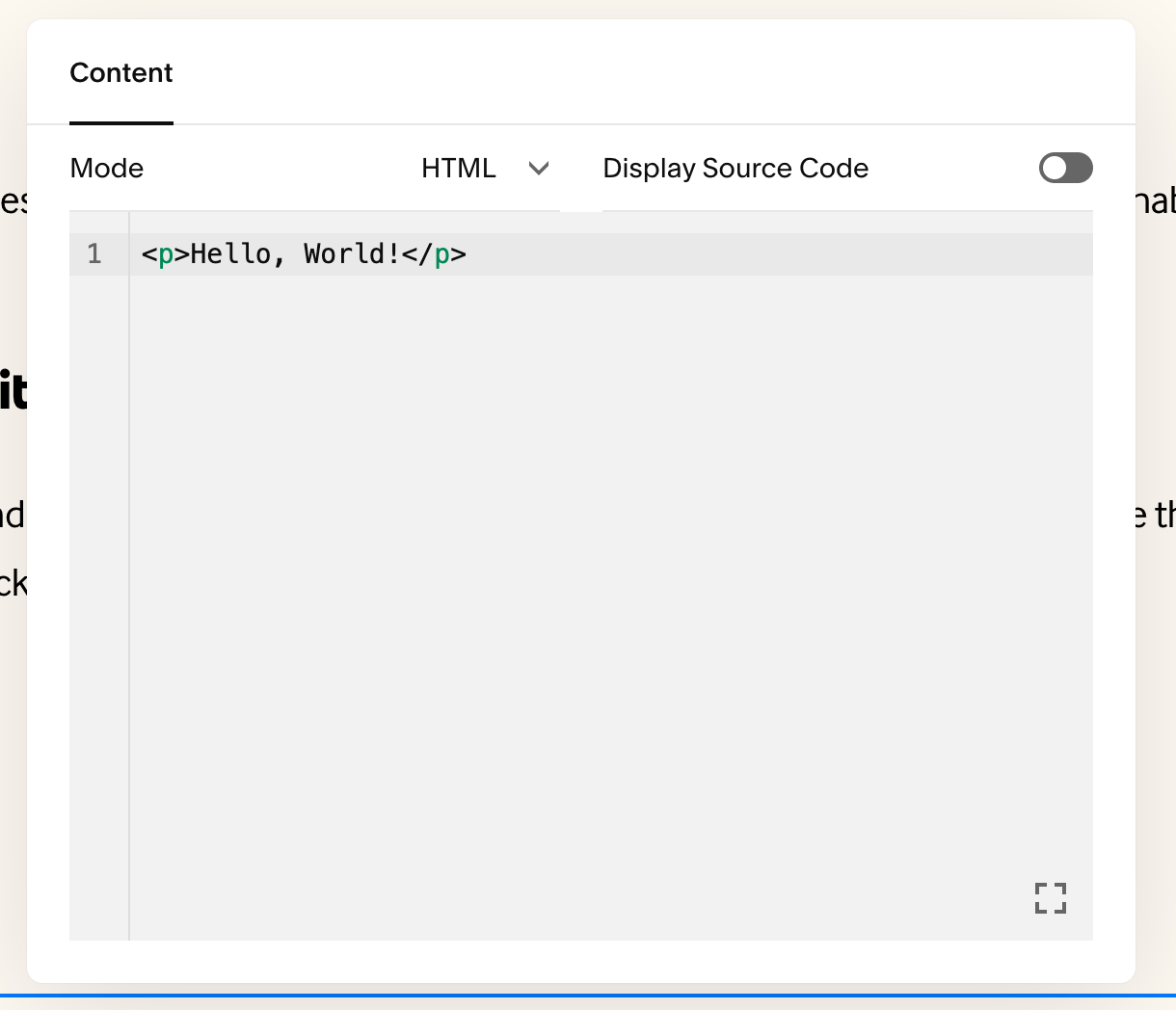Click the blue line below the panel
Viewport: 1176px width, 1010px height.
588,996
